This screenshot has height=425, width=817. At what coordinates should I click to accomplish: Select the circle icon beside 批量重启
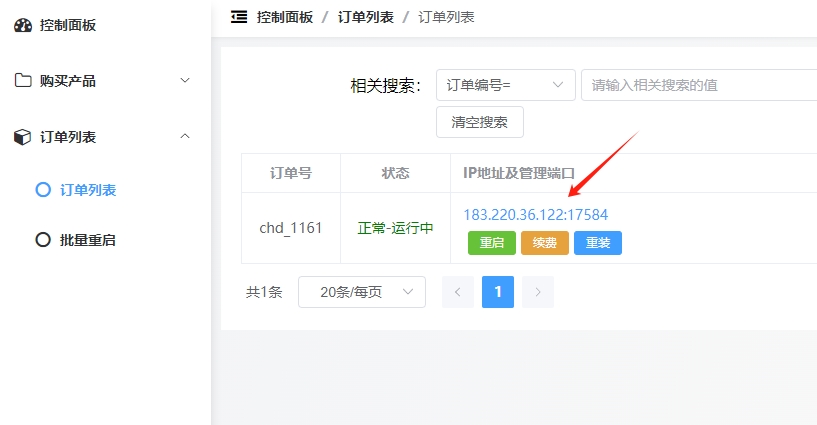click(42, 240)
